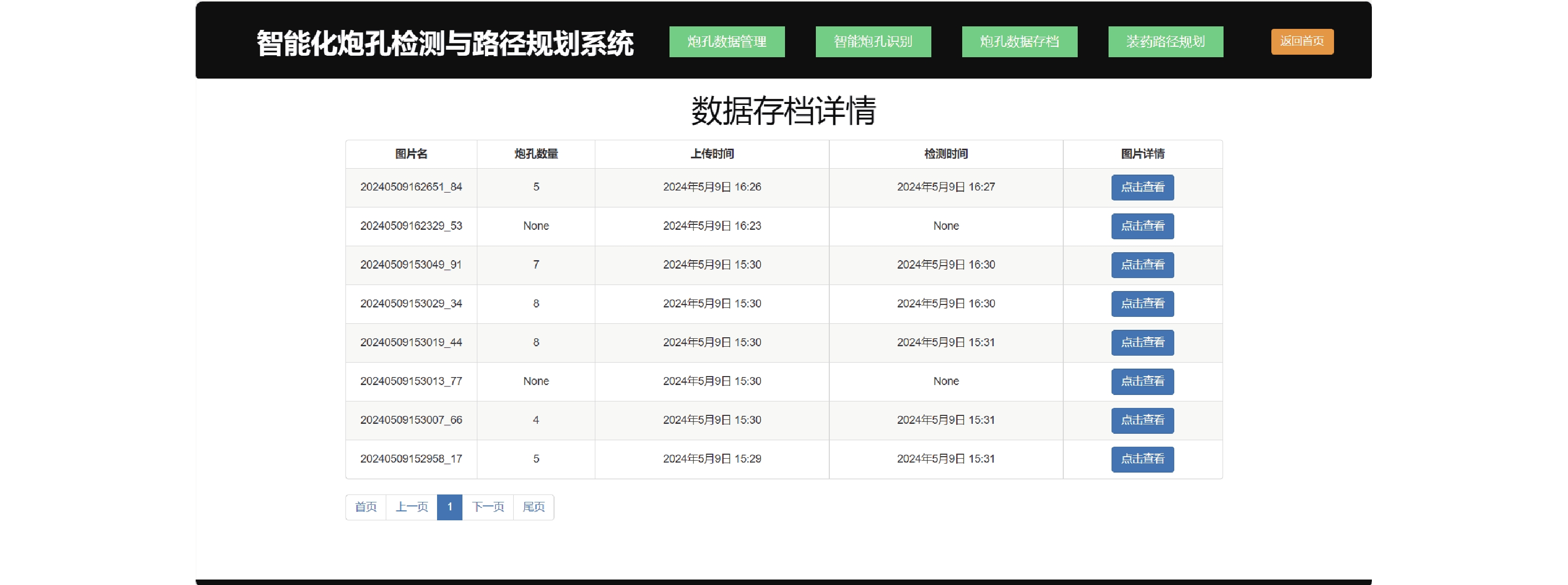View details for 20240509162651_84

1142,188
